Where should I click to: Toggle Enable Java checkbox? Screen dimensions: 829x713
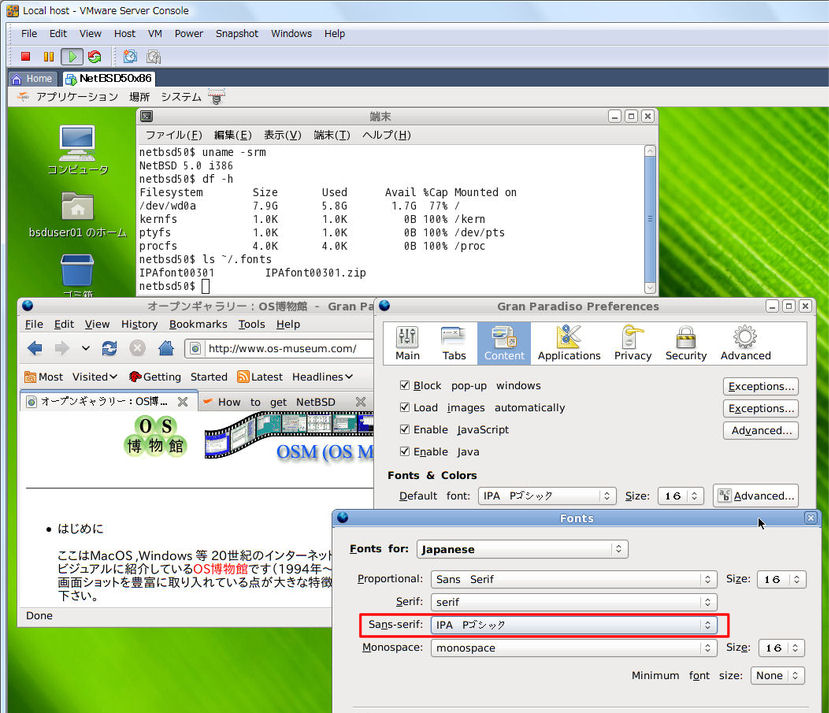click(x=404, y=452)
